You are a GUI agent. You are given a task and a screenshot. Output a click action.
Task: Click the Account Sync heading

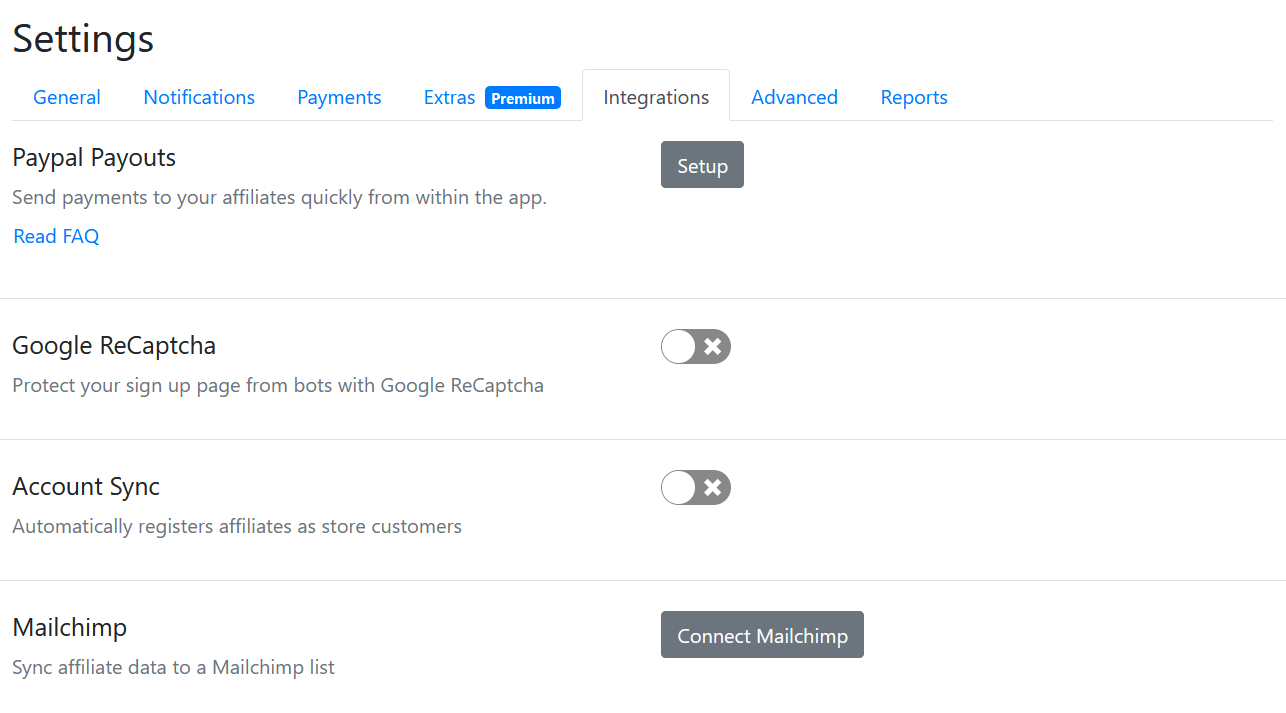(86, 487)
